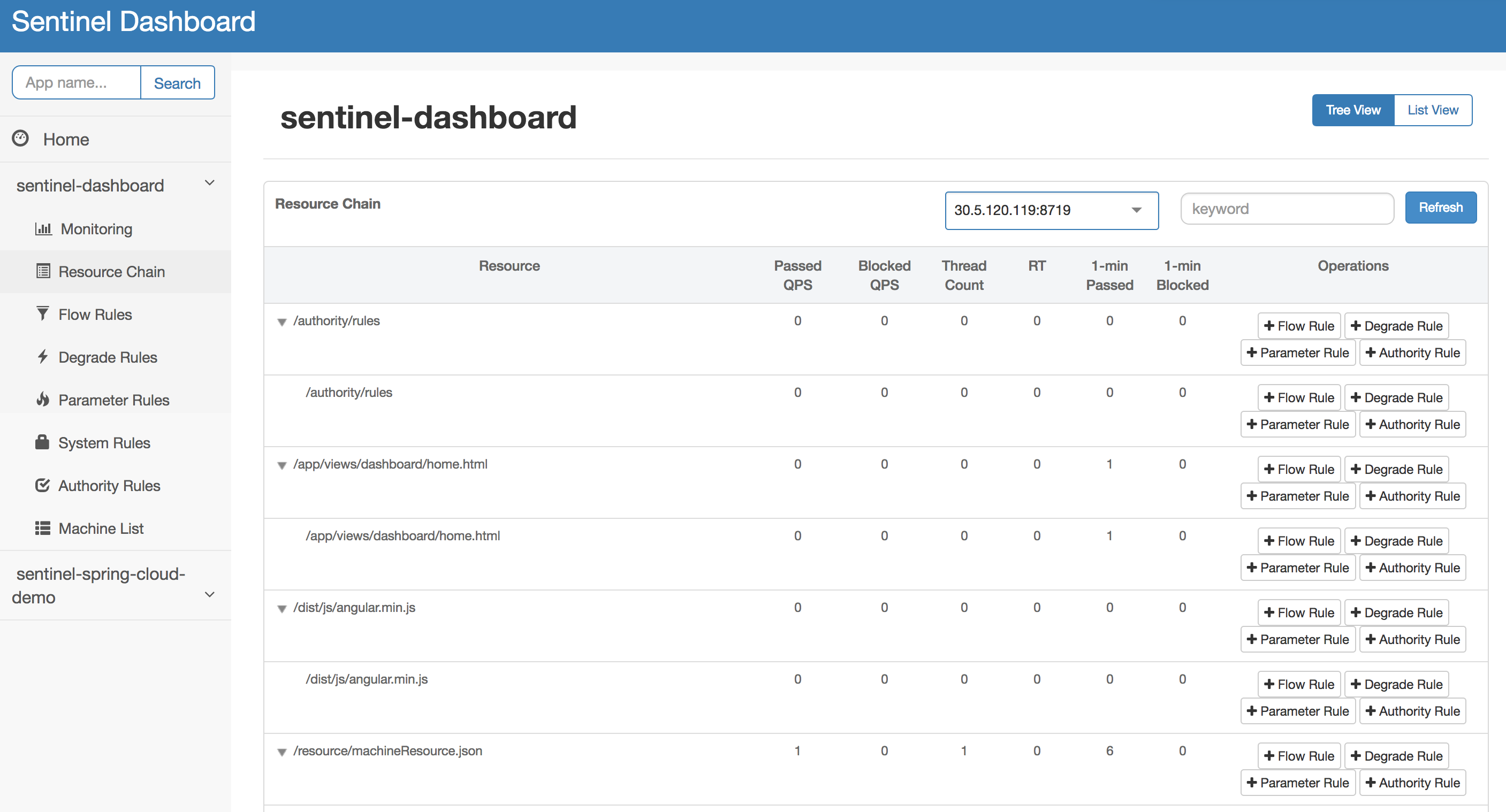Add Parameter Rule for child /app/views/dashboard/home.html

(x=1297, y=568)
